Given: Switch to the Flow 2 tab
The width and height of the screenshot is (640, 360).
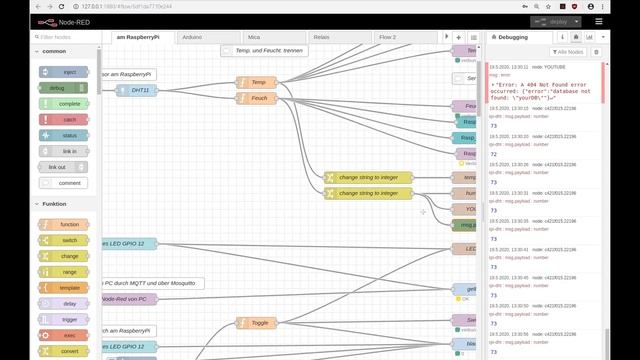Looking at the screenshot, I should 406,37.
